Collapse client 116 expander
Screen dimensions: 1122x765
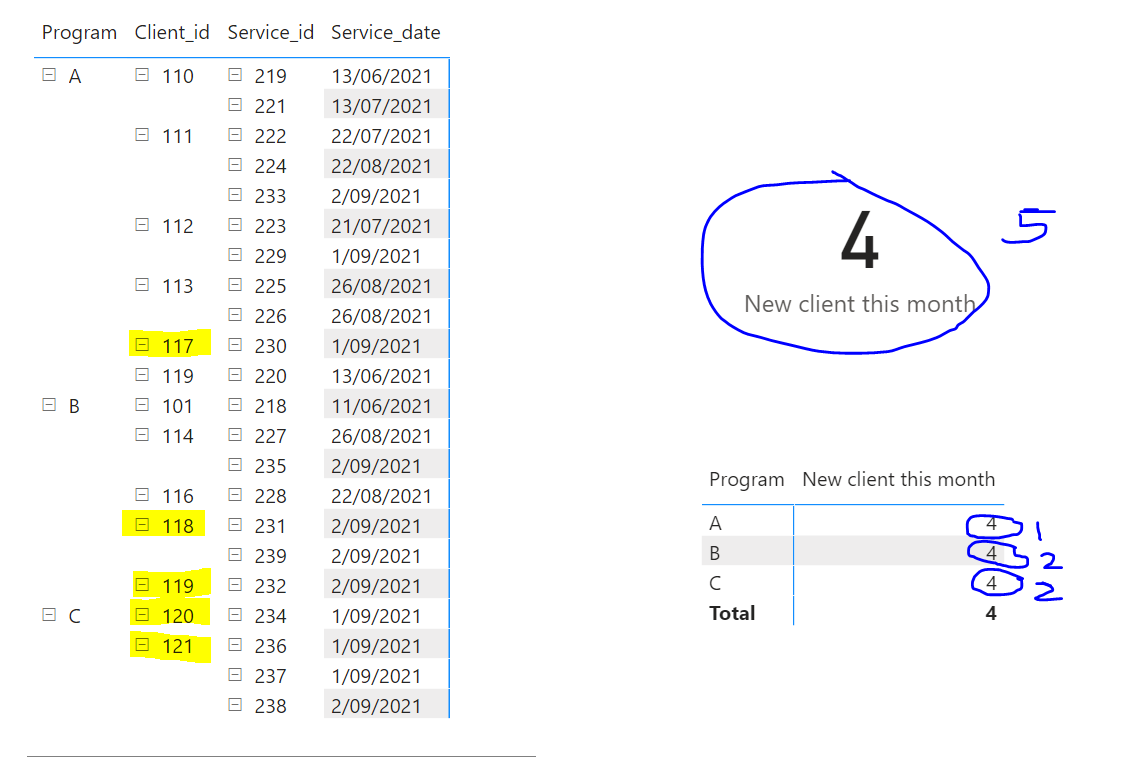point(142,494)
